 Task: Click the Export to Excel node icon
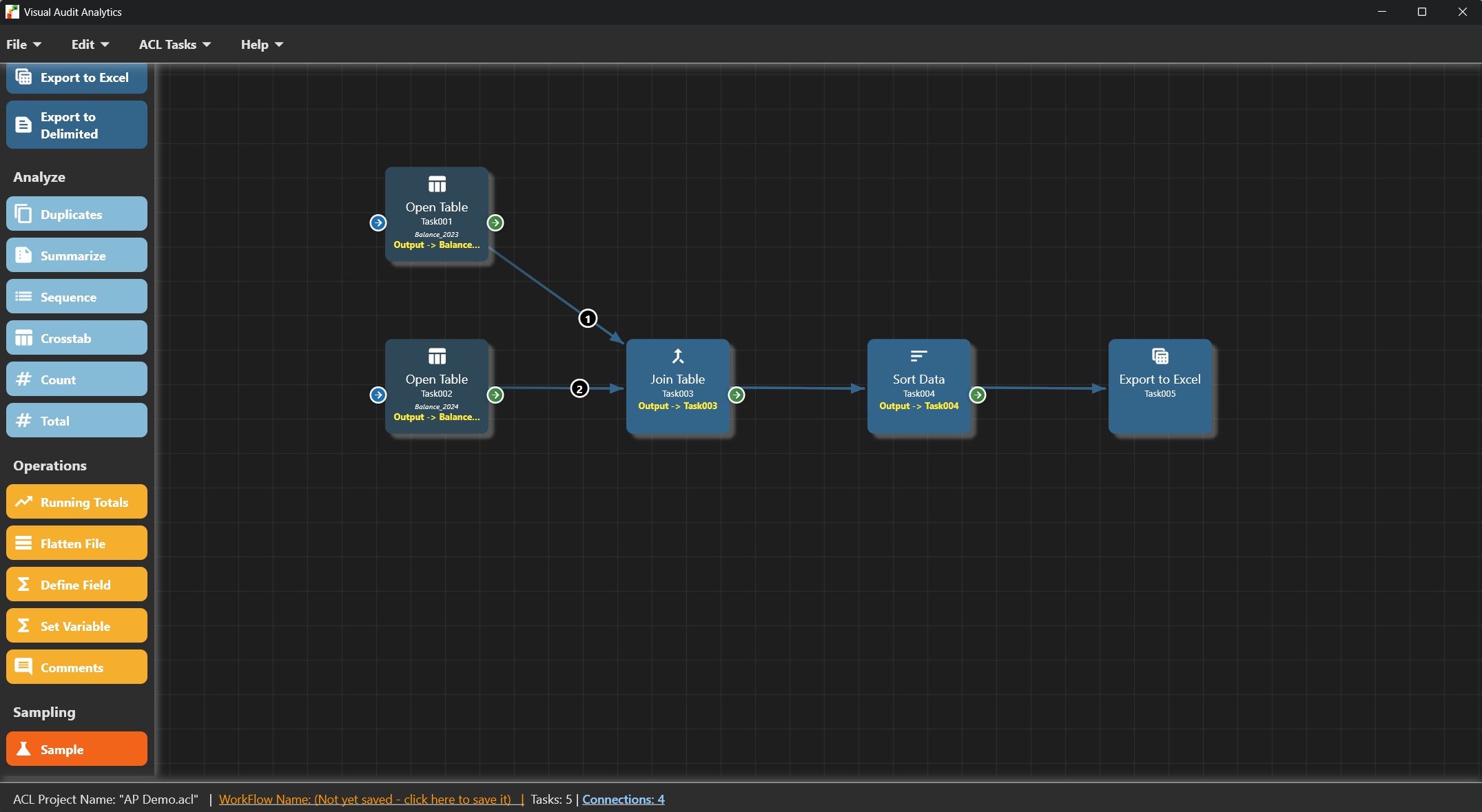click(x=1160, y=356)
